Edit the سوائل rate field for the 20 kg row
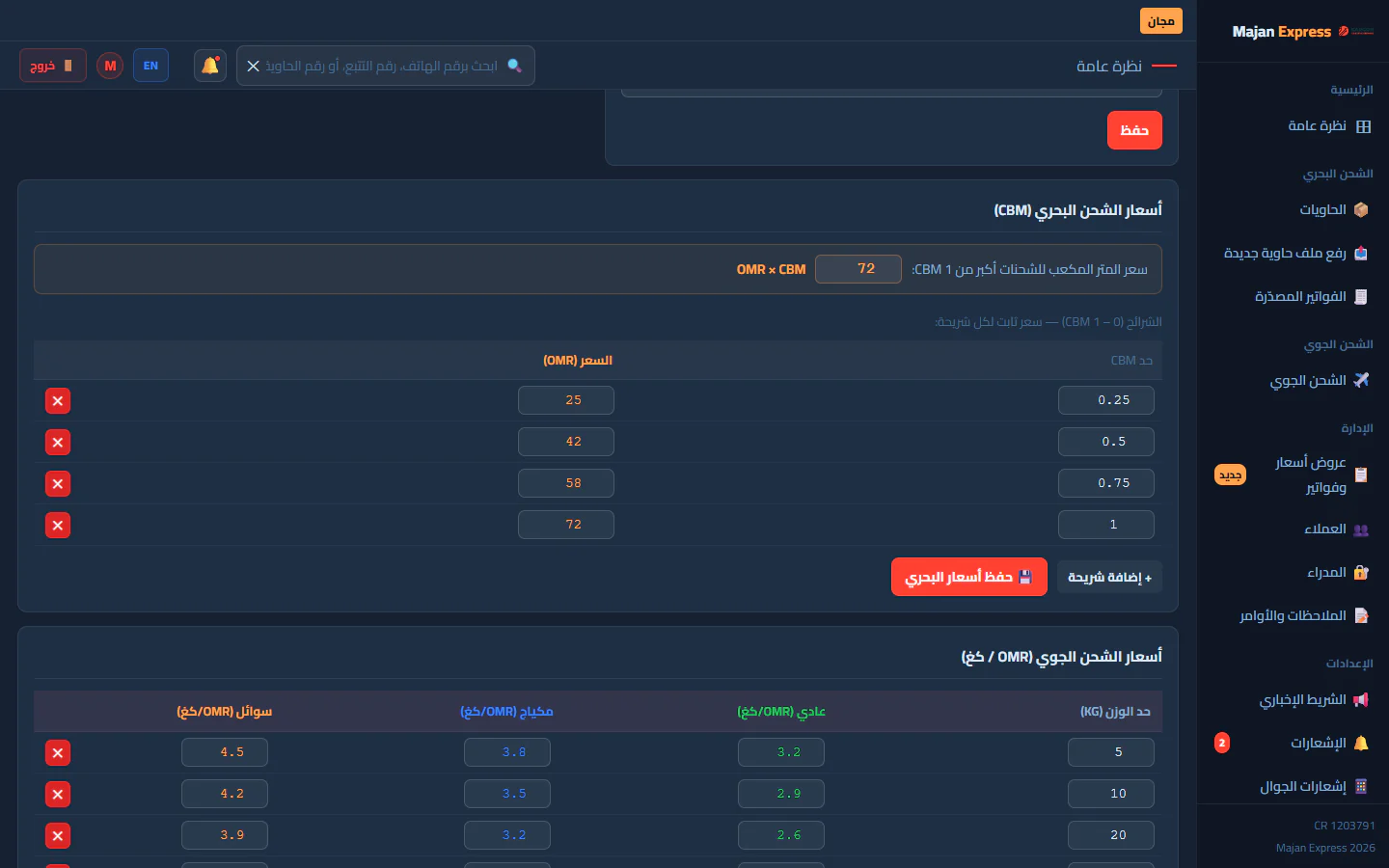1389x868 pixels. [x=225, y=835]
